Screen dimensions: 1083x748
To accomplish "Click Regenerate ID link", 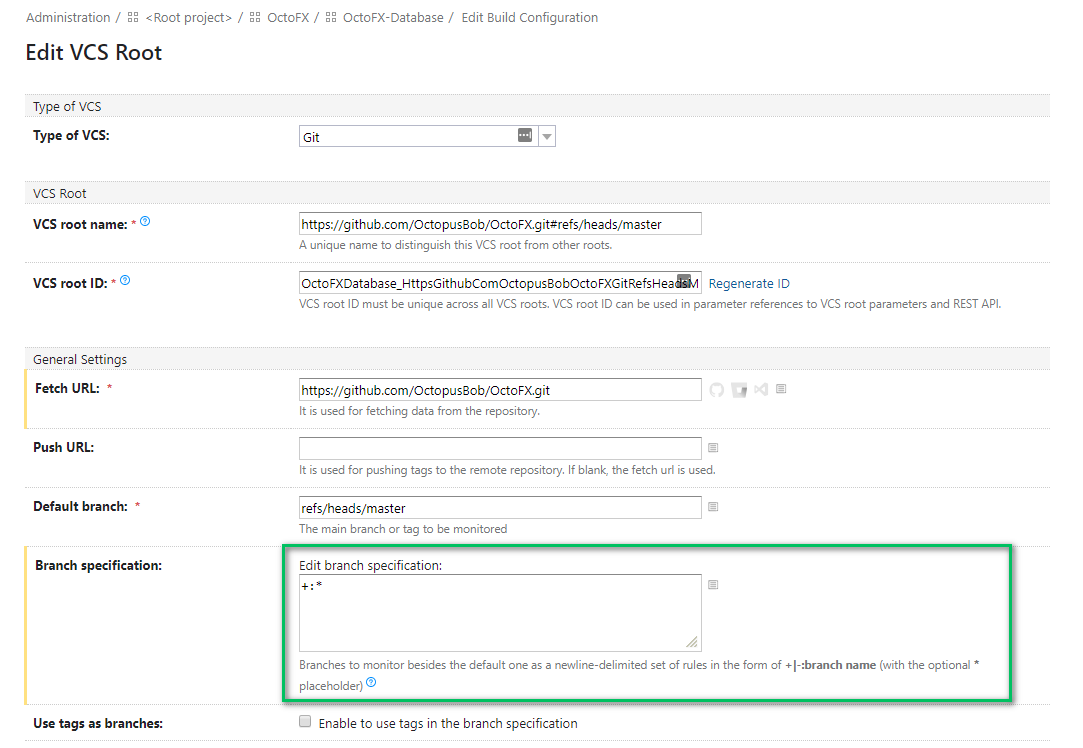I will [749, 283].
